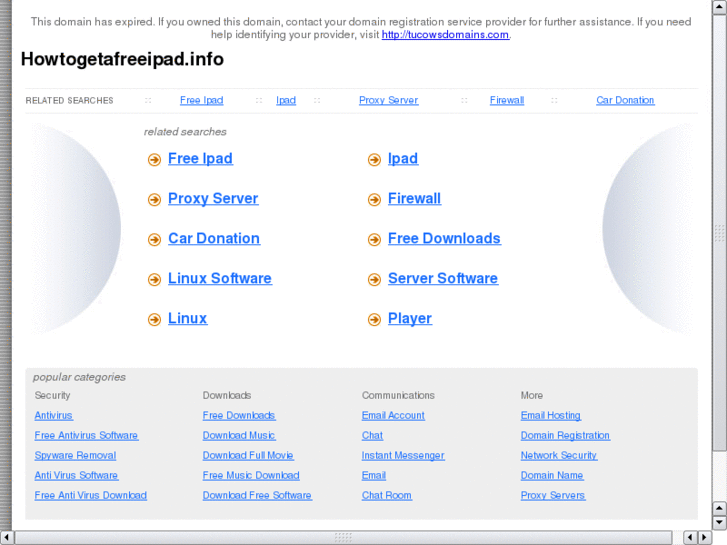This screenshot has width=727, height=545.
Task: Visit the Download Full Movie link
Action: point(248,456)
